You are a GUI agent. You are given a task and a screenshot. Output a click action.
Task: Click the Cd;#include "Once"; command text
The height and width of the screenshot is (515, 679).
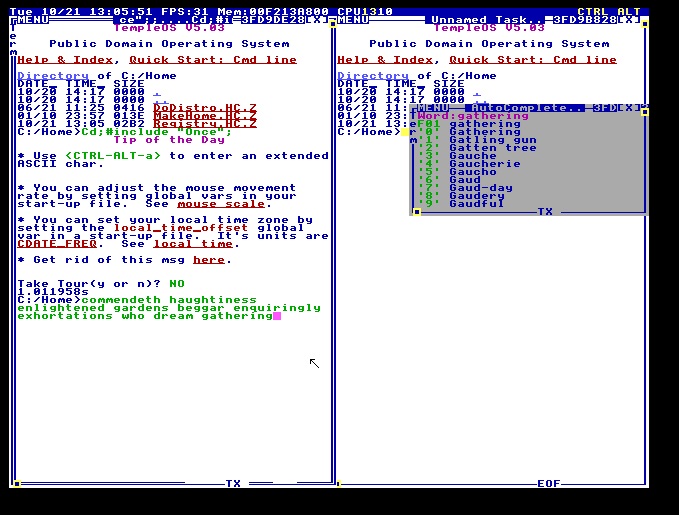coord(156,132)
